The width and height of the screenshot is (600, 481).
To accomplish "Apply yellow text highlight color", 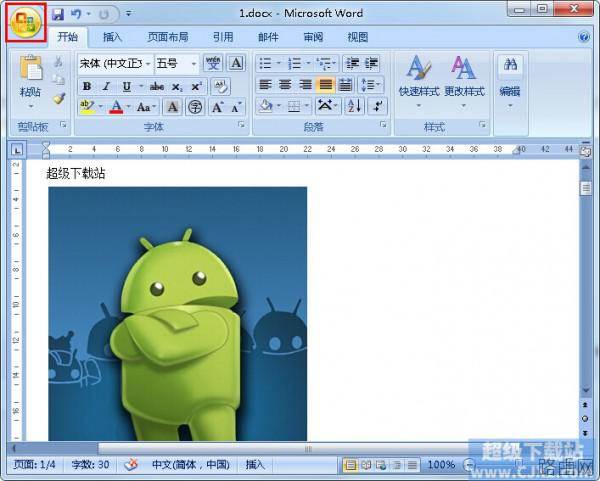I will click(87, 107).
